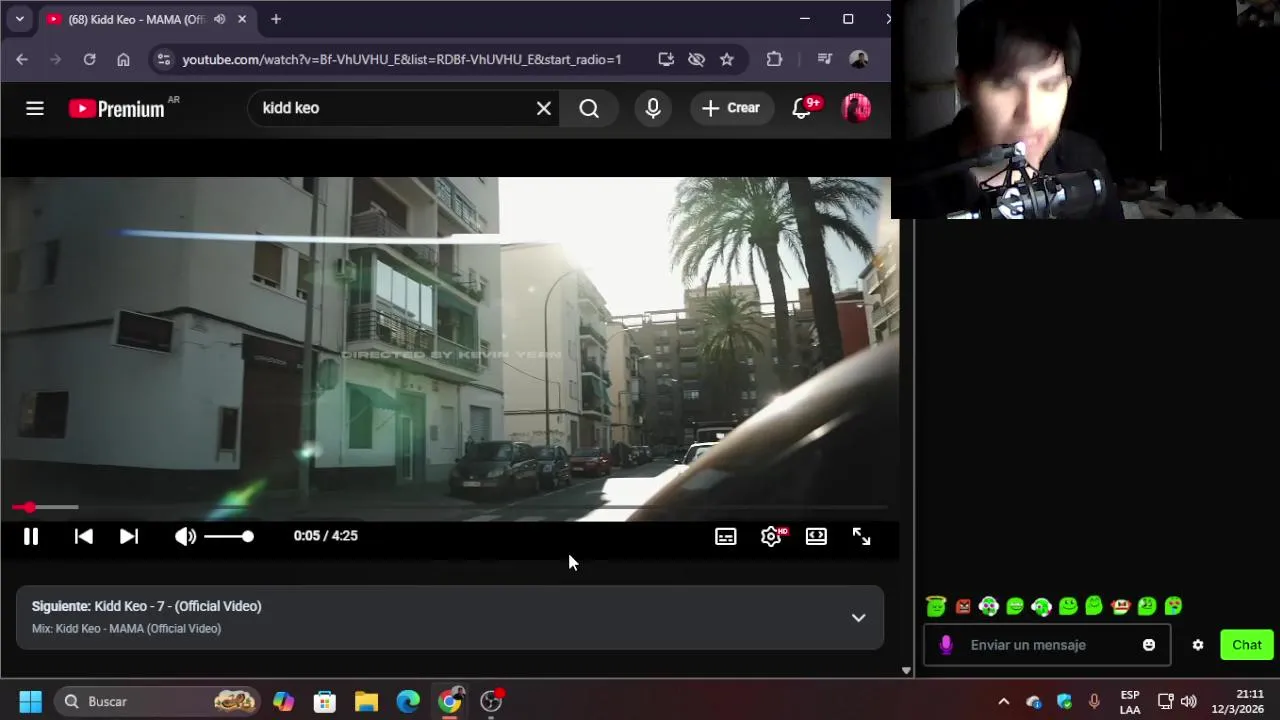Go to the browser home page

click(x=123, y=60)
